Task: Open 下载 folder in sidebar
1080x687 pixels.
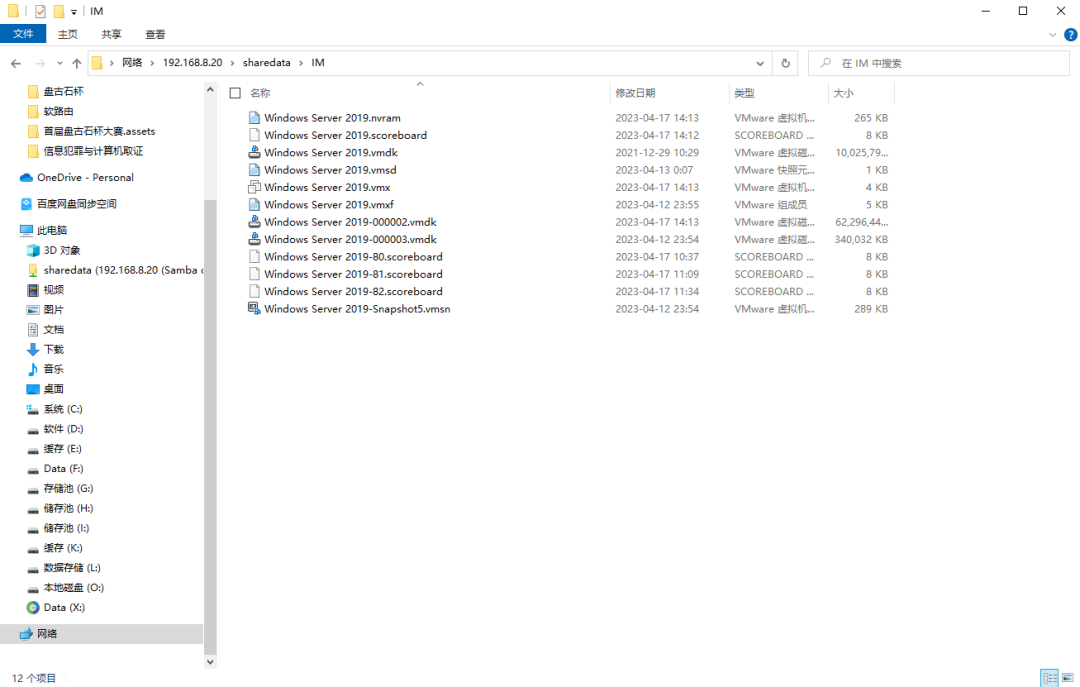Action: (x=45, y=349)
